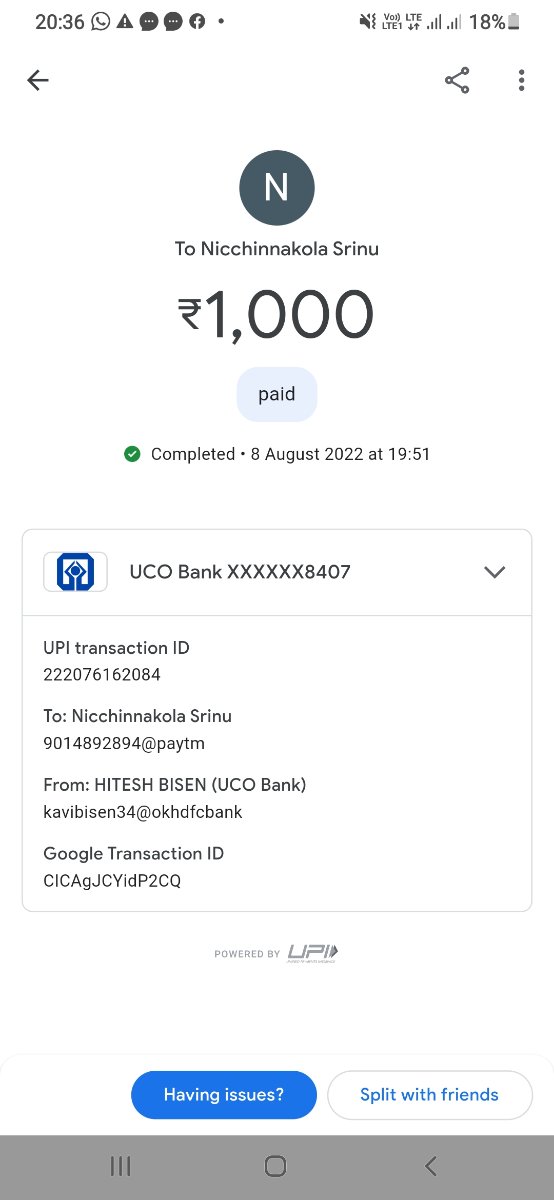The width and height of the screenshot is (554, 1200).
Task: Tap the Android home button
Action: (x=275, y=1166)
